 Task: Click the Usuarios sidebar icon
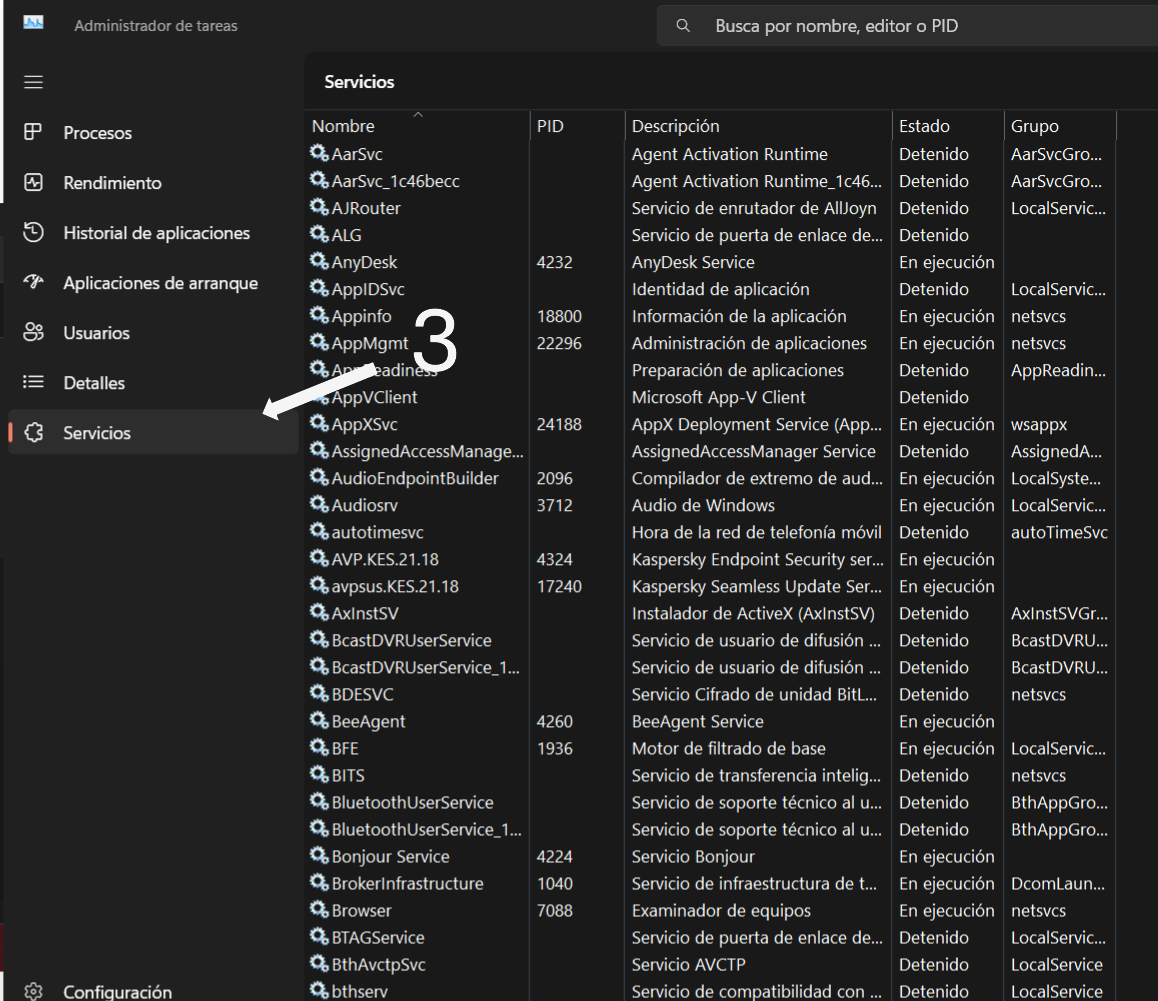point(34,333)
